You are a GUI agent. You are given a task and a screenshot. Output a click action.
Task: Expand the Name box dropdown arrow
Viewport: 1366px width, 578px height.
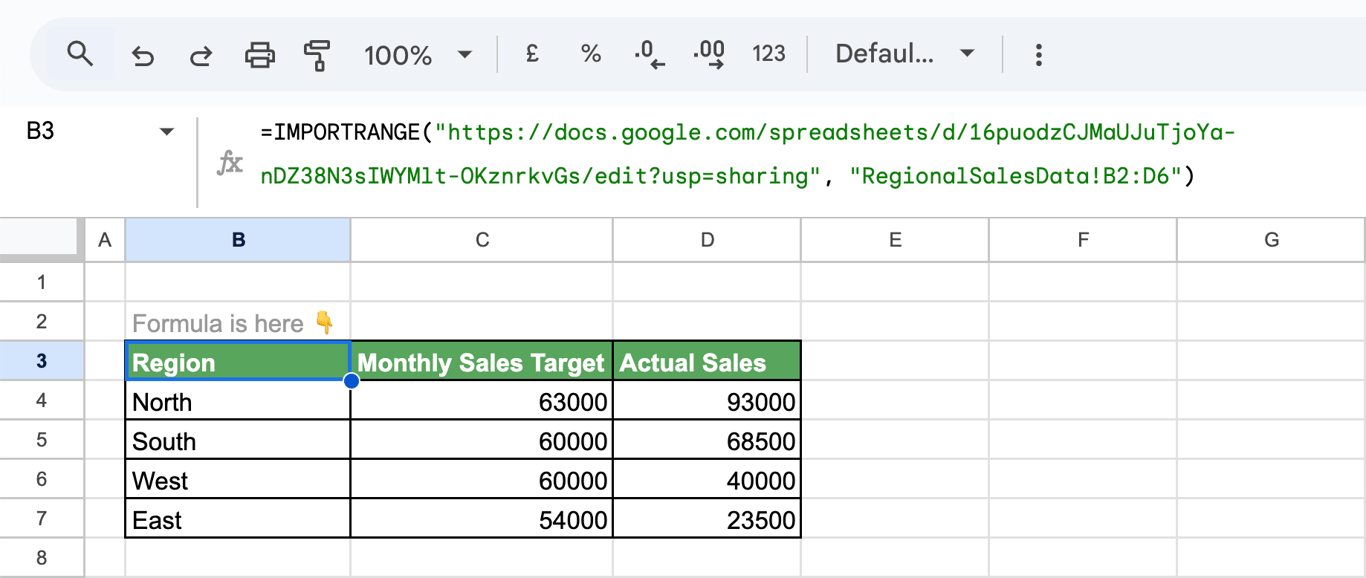tap(167, 132)
